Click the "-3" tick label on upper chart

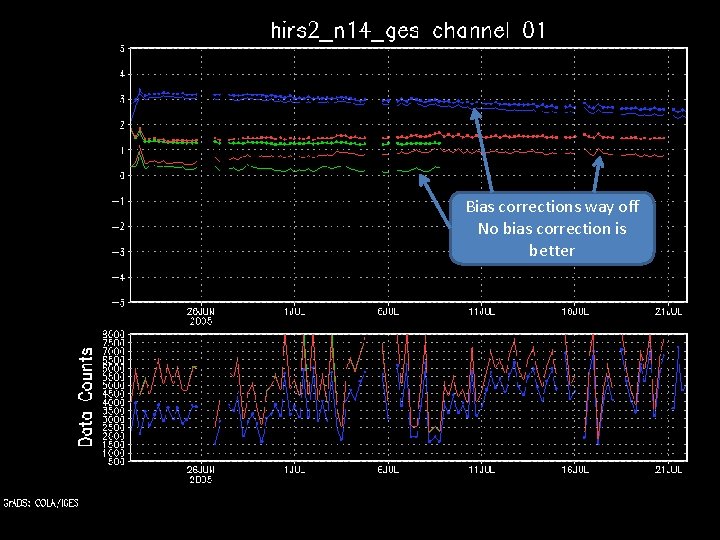coord(119,252)
